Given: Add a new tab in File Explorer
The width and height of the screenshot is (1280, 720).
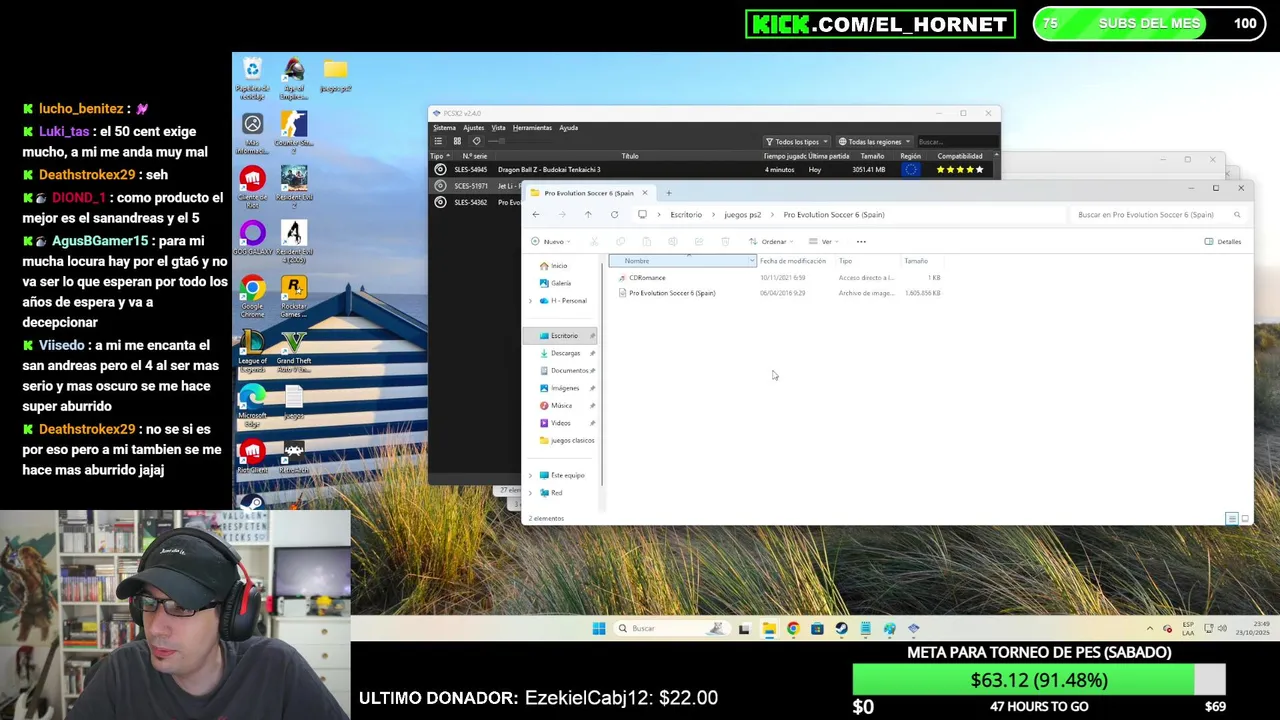Looking at the screenshot, I should tap(669, 193).
